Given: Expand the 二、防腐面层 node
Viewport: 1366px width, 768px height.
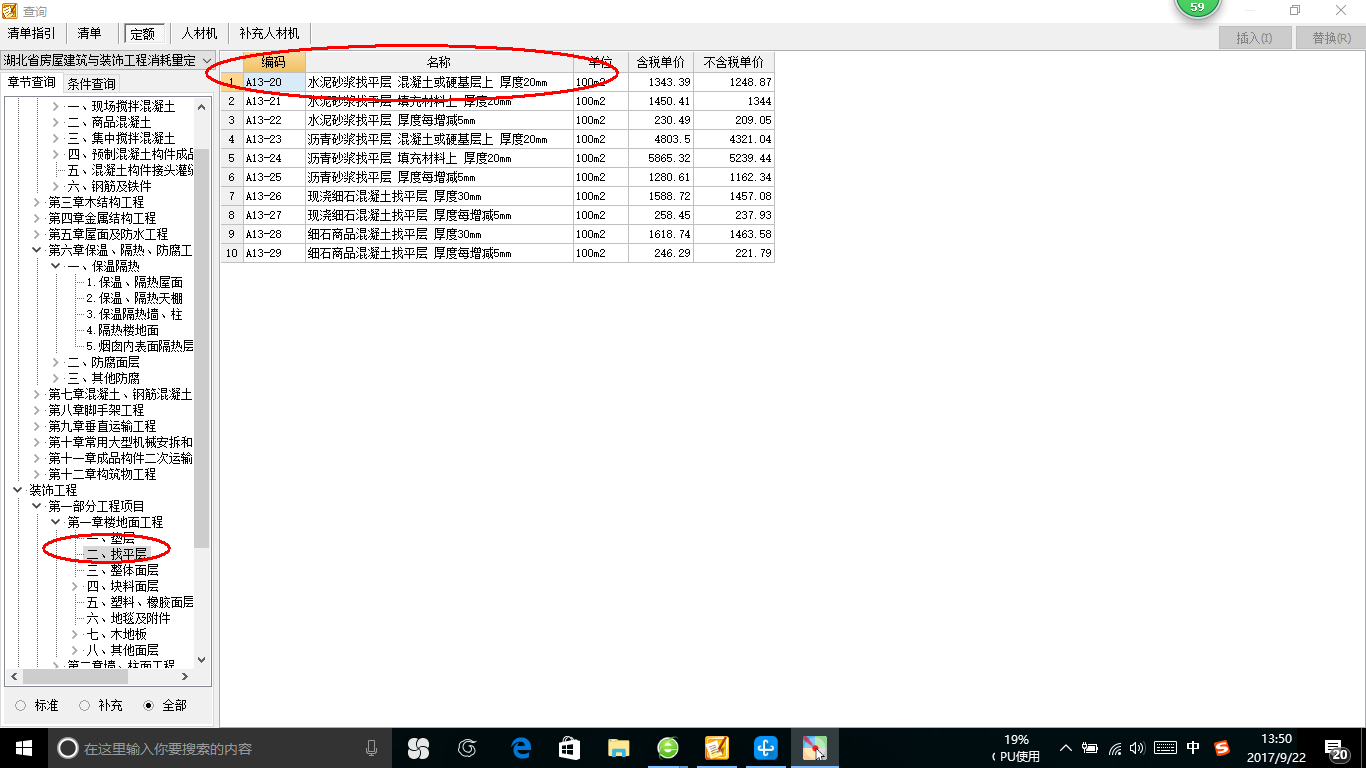Looking at the screenshot, I should [x=56, y=362].
